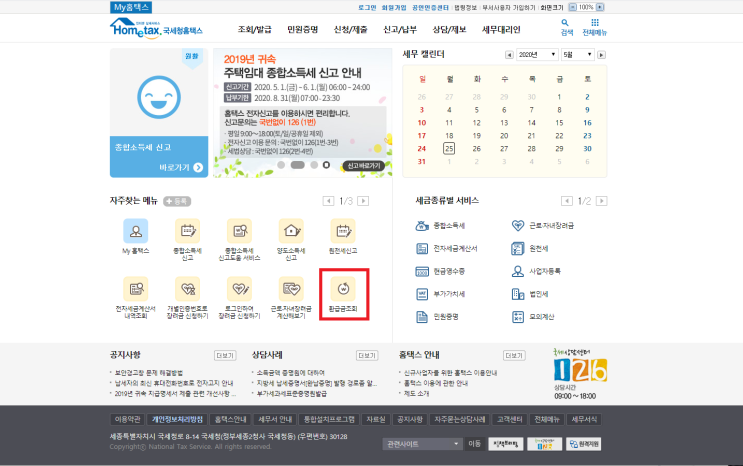Screen dimensions: 743x466
Task: Select 전자세금계산서 service icon in tax services
Action: click(422, 248)
